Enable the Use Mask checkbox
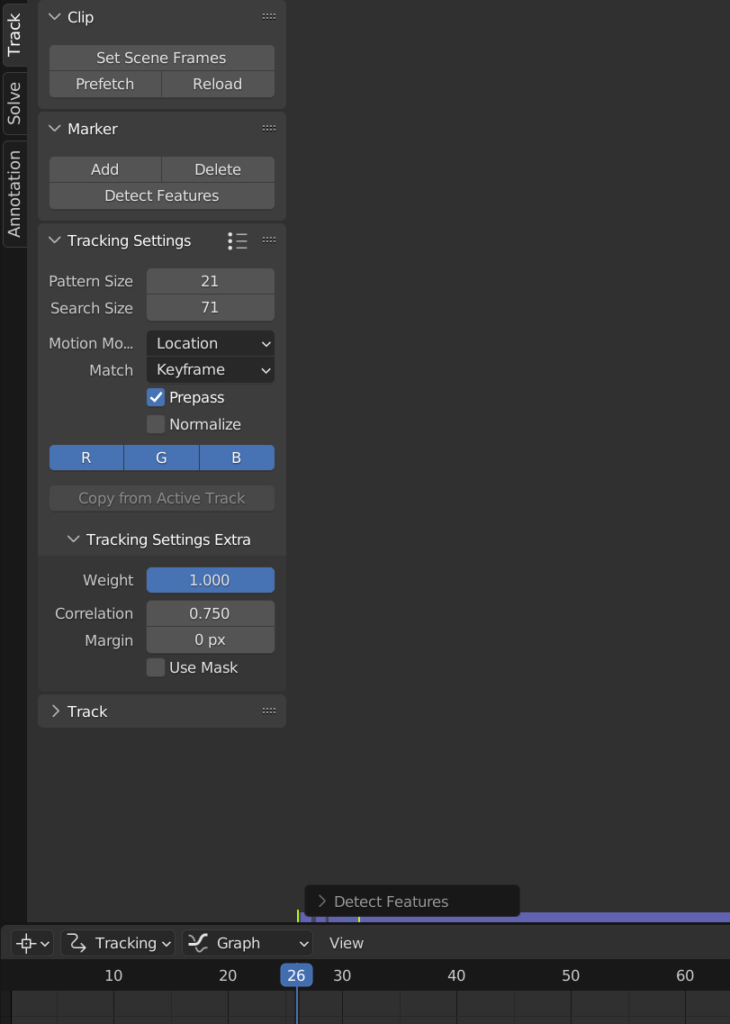This screenshot has height=1024, width=730. (x=155, y=667)
